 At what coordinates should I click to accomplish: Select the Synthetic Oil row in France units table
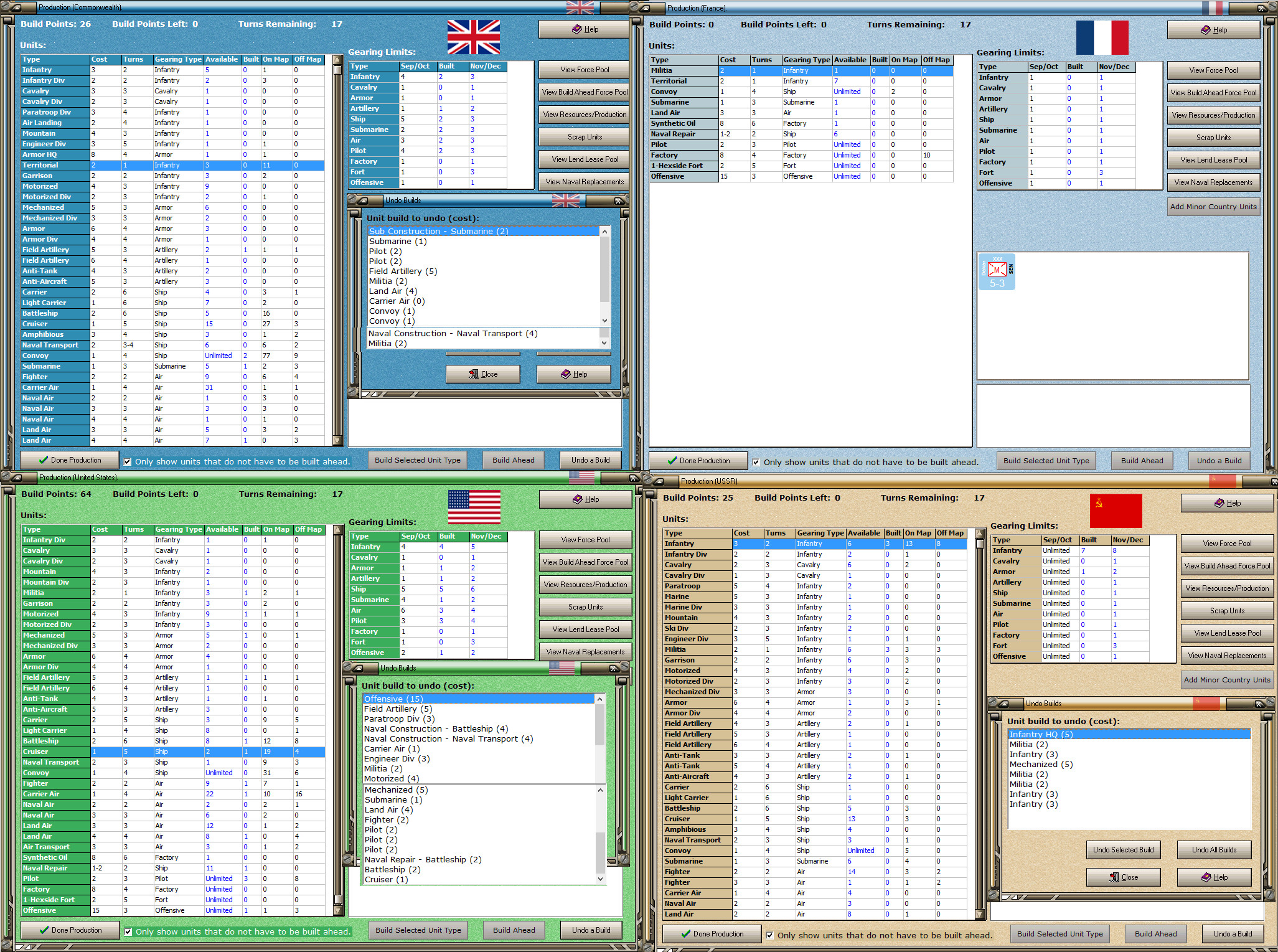point(802,124)
